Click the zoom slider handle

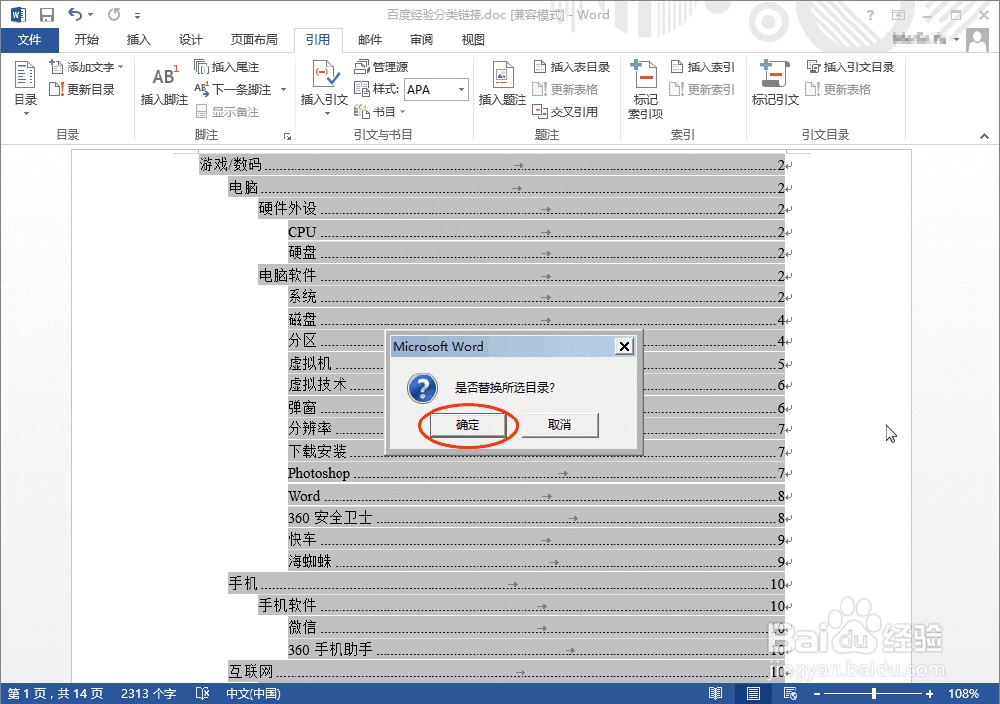tap(874, 693)
